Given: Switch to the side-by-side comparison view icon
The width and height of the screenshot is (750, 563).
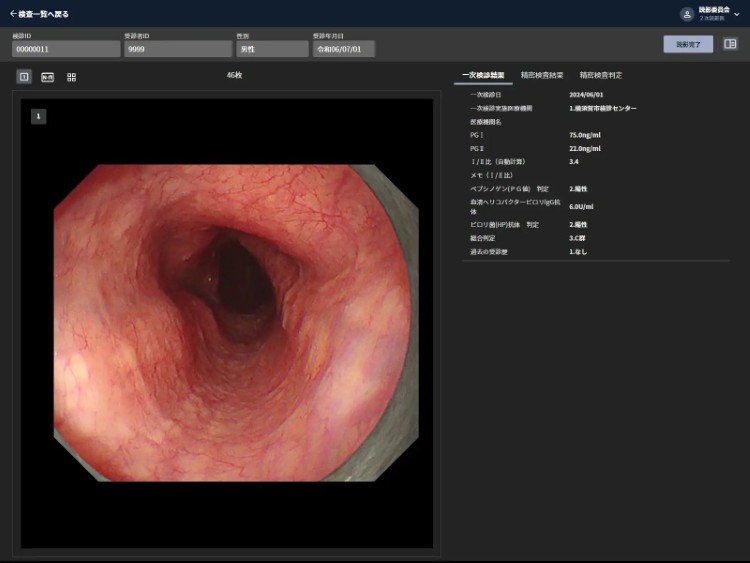Looking at the screenshot, I should tap(47, 77).
